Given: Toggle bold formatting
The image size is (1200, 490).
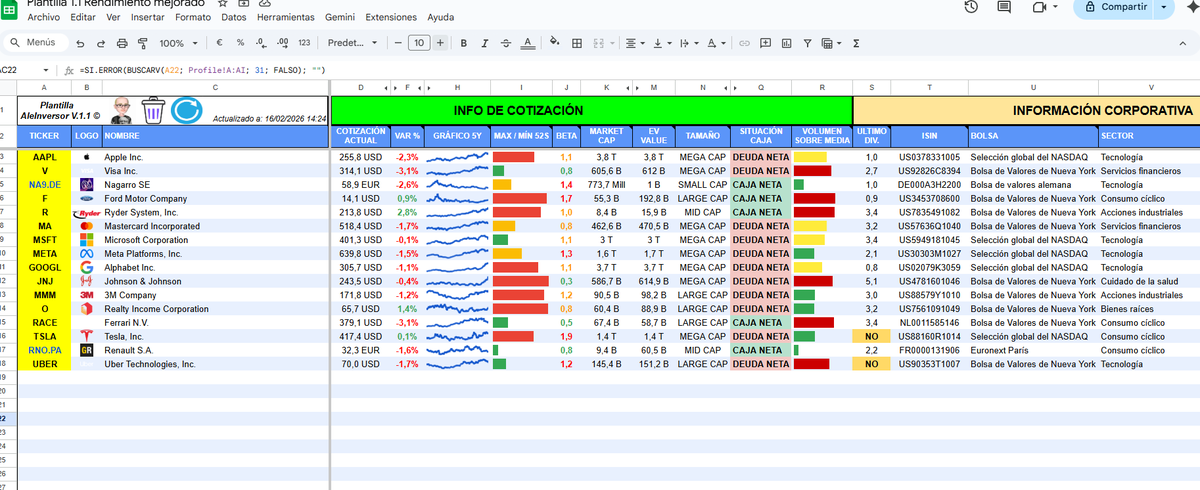Looking at the screenshot, I should click(x=464, y=43).
